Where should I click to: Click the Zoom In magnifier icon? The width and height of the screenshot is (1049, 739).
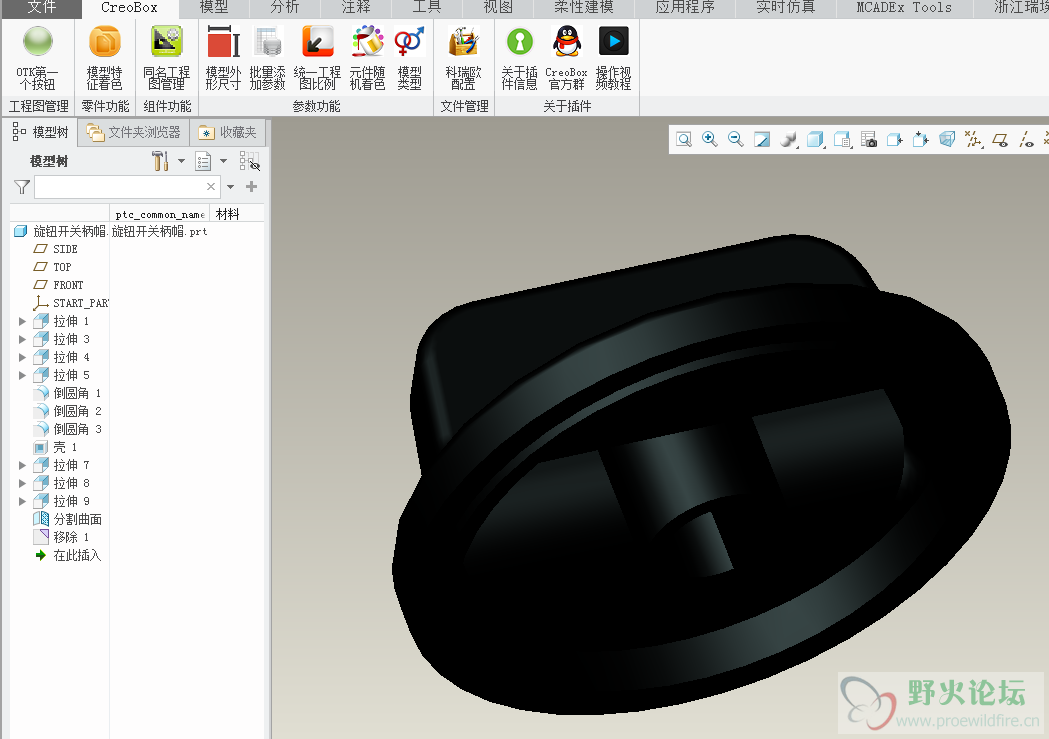pos(710,139)
